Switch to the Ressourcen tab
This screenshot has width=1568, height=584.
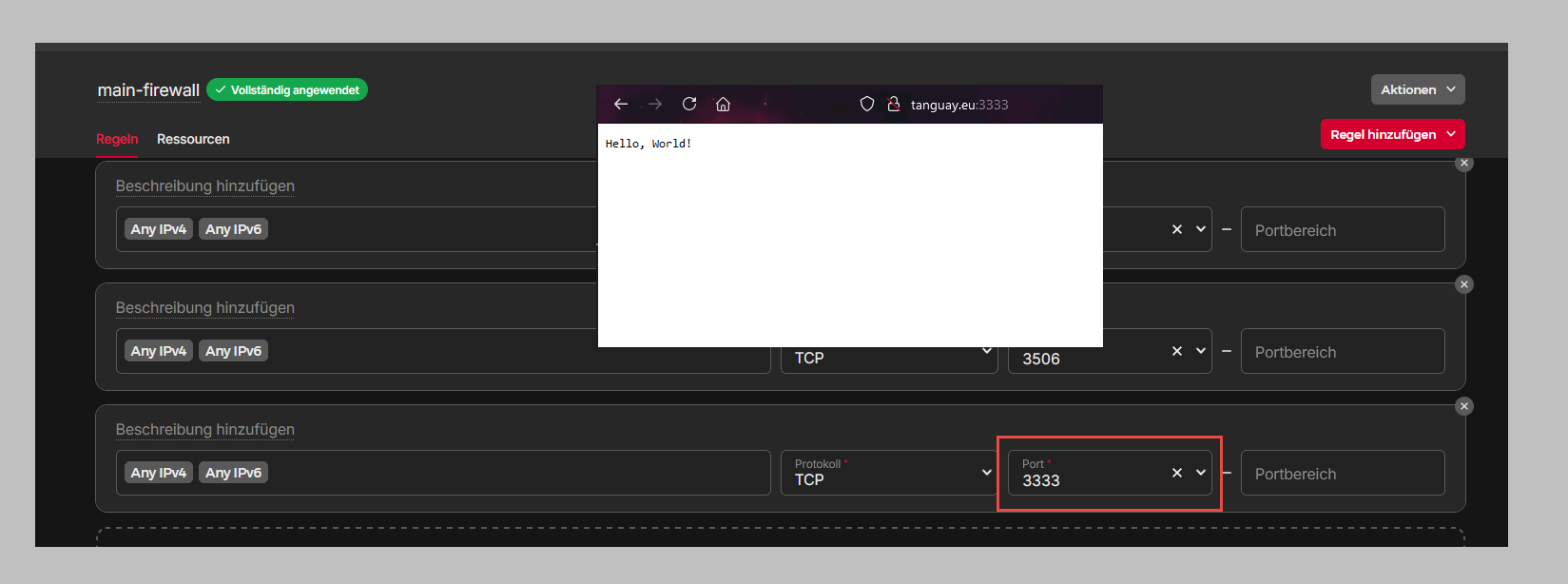pos(193,139)
